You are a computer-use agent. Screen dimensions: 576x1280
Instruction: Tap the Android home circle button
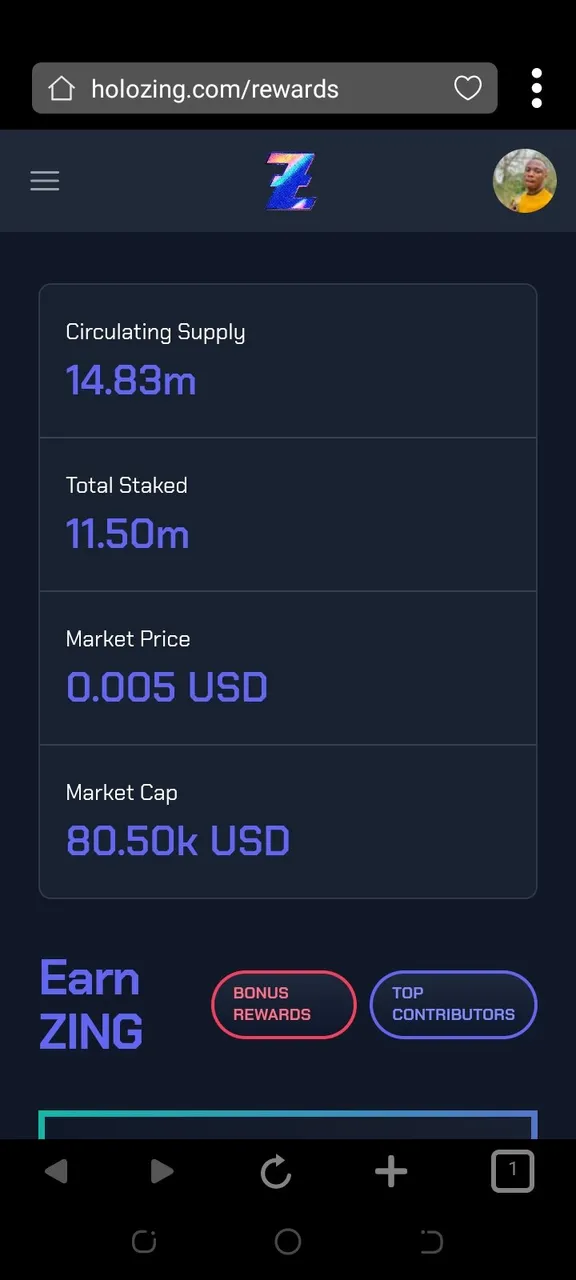(x=288, y=1242)
